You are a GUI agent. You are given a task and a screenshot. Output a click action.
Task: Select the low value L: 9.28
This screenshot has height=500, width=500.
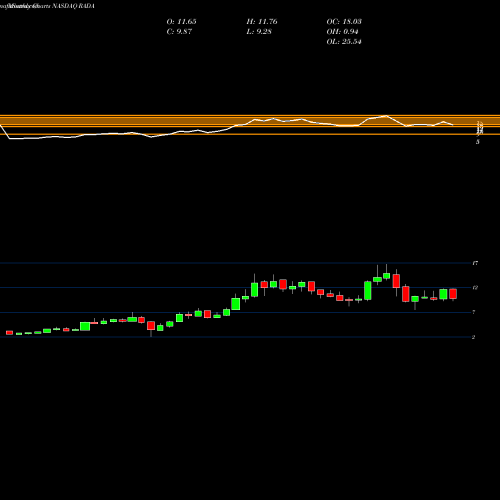[x=259, y=32]
